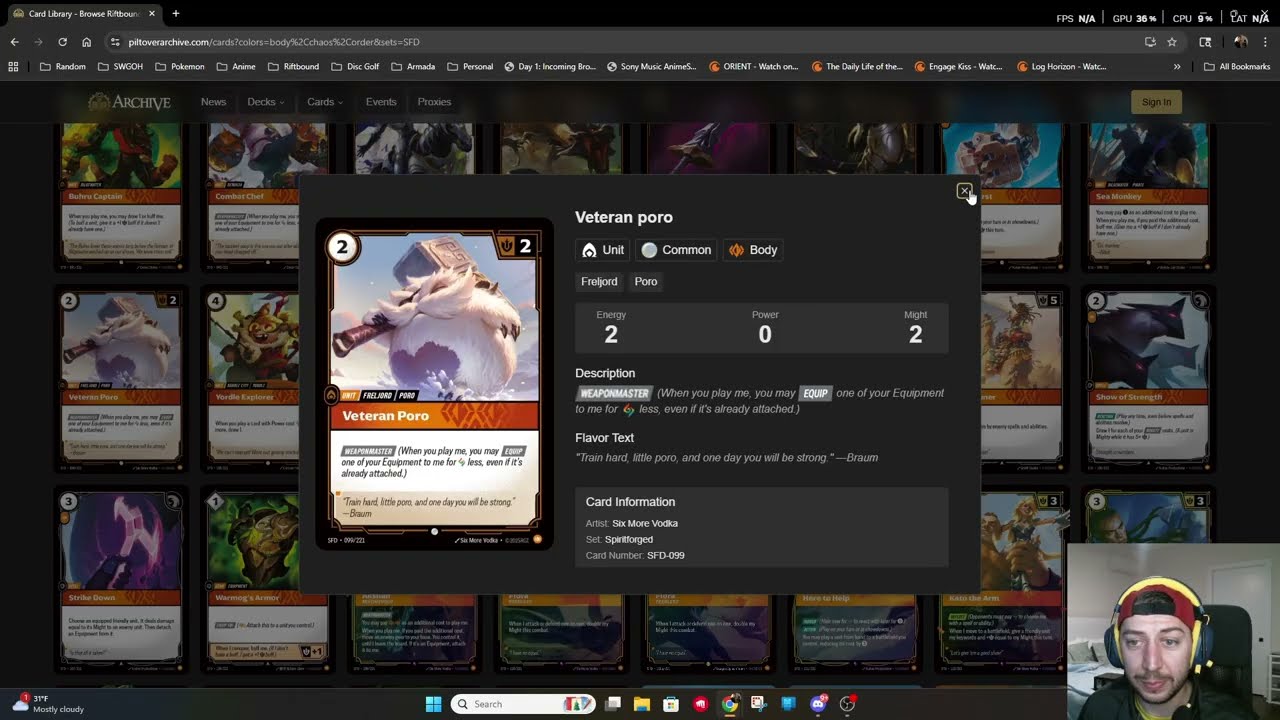The width and height of the screenshot is (1280, 720).
Task: Open the Random bookmarks folder
Action: pyautogui.click(x=63, y=67)
